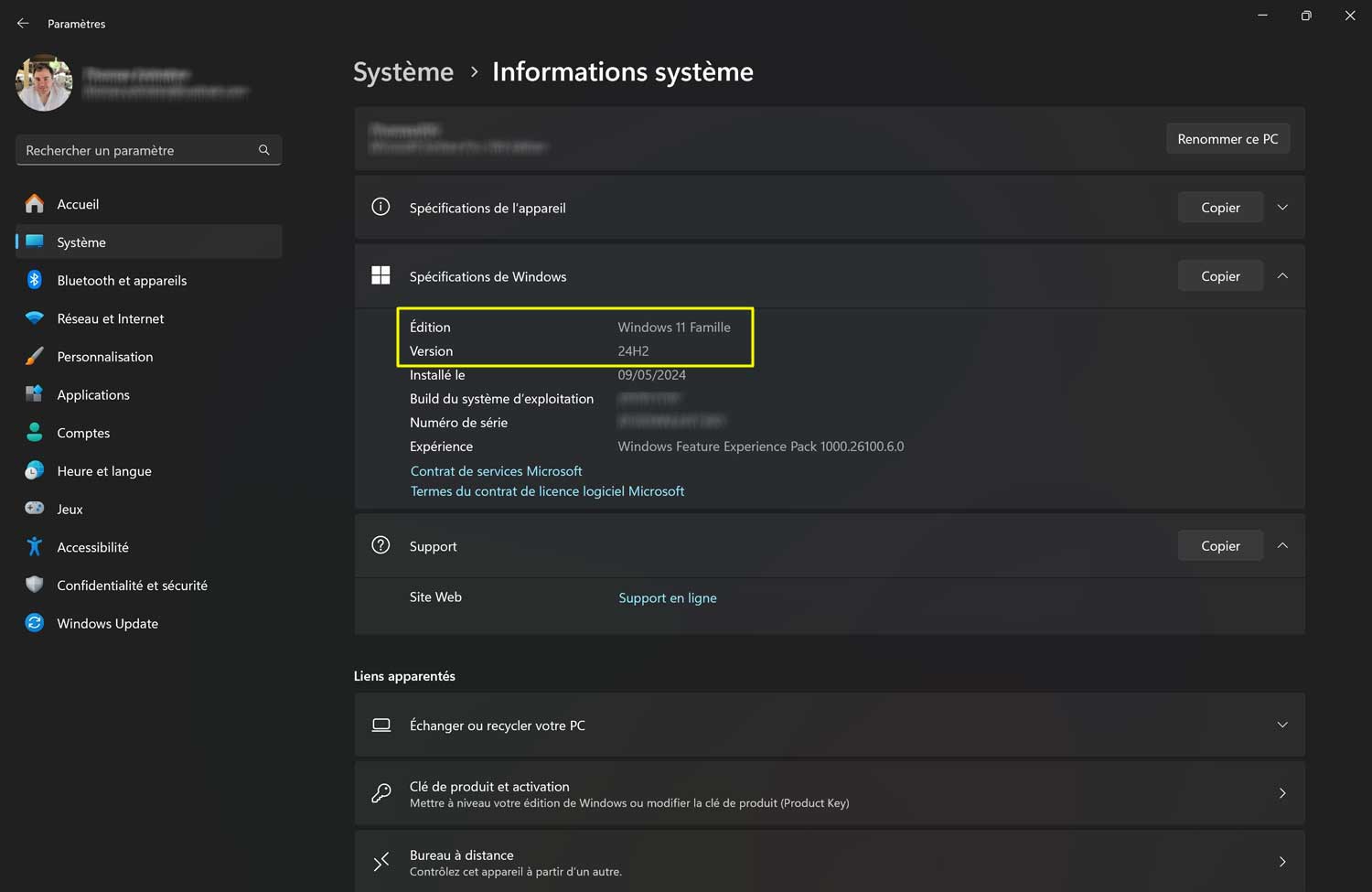1372x892 pixels.
Task: Open Contrat de services Microsoft link
Action: coord(496,471)
